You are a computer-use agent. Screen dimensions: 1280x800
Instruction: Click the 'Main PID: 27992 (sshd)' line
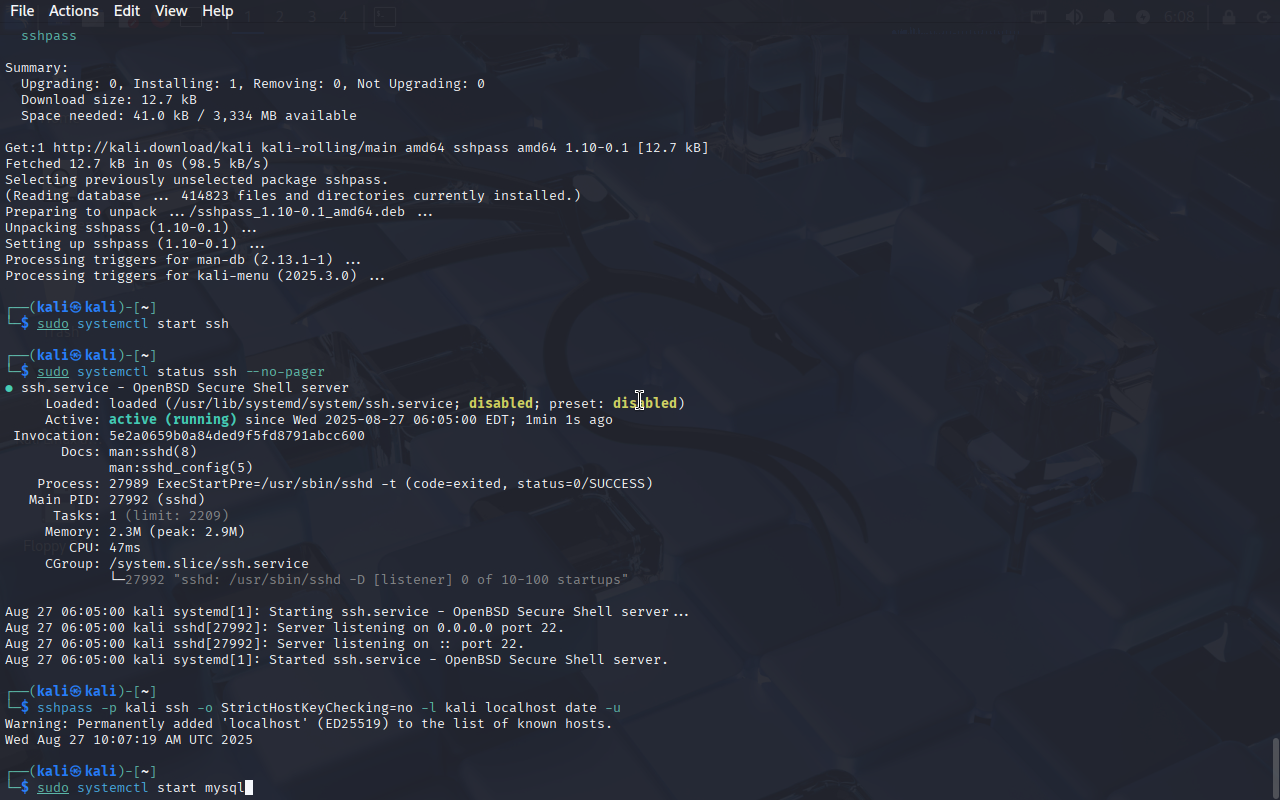coord(117,500)
